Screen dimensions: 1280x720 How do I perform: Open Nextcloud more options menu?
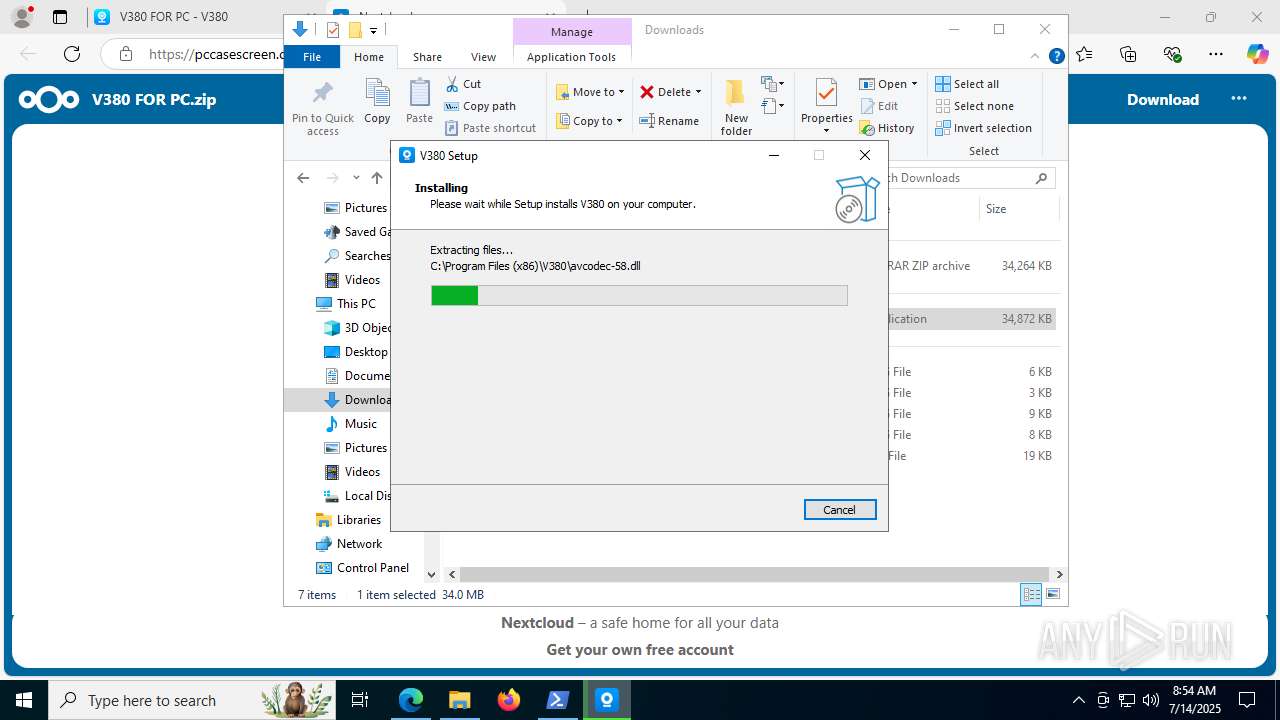1239,99
